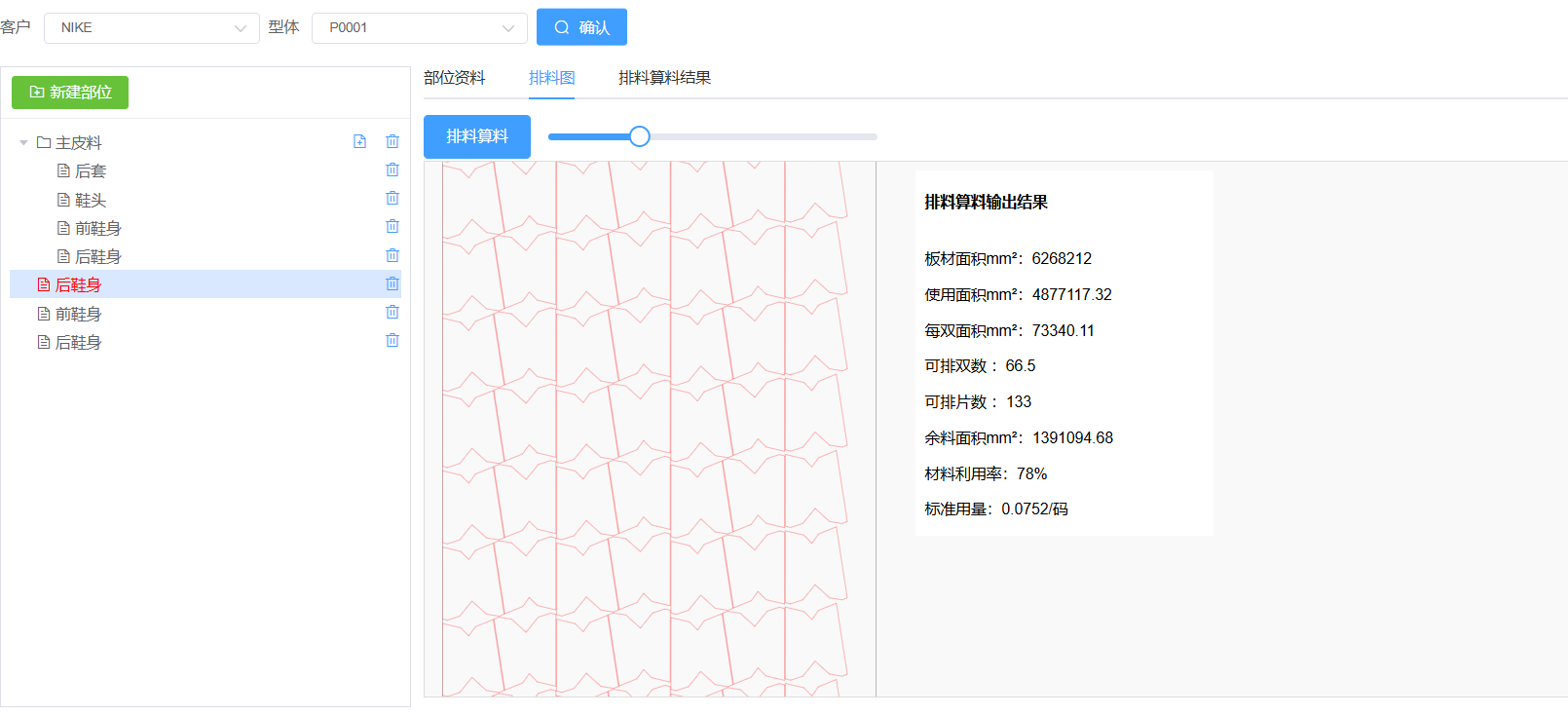Open the 客户 dropdown showing NIKE
The height and width of the screenshot is (716, 1568).
(x=152, y=27)
